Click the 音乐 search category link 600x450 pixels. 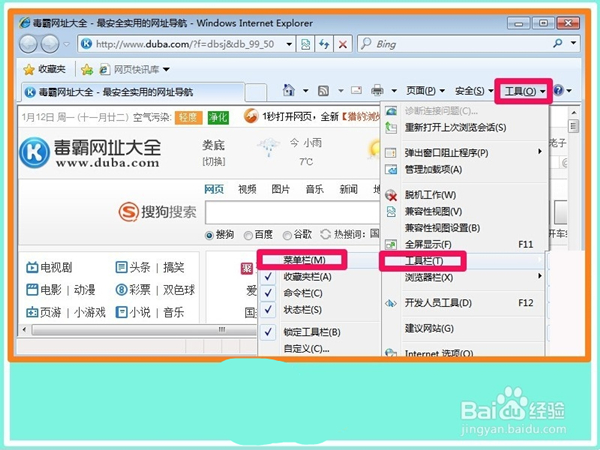tap(315, 189)
